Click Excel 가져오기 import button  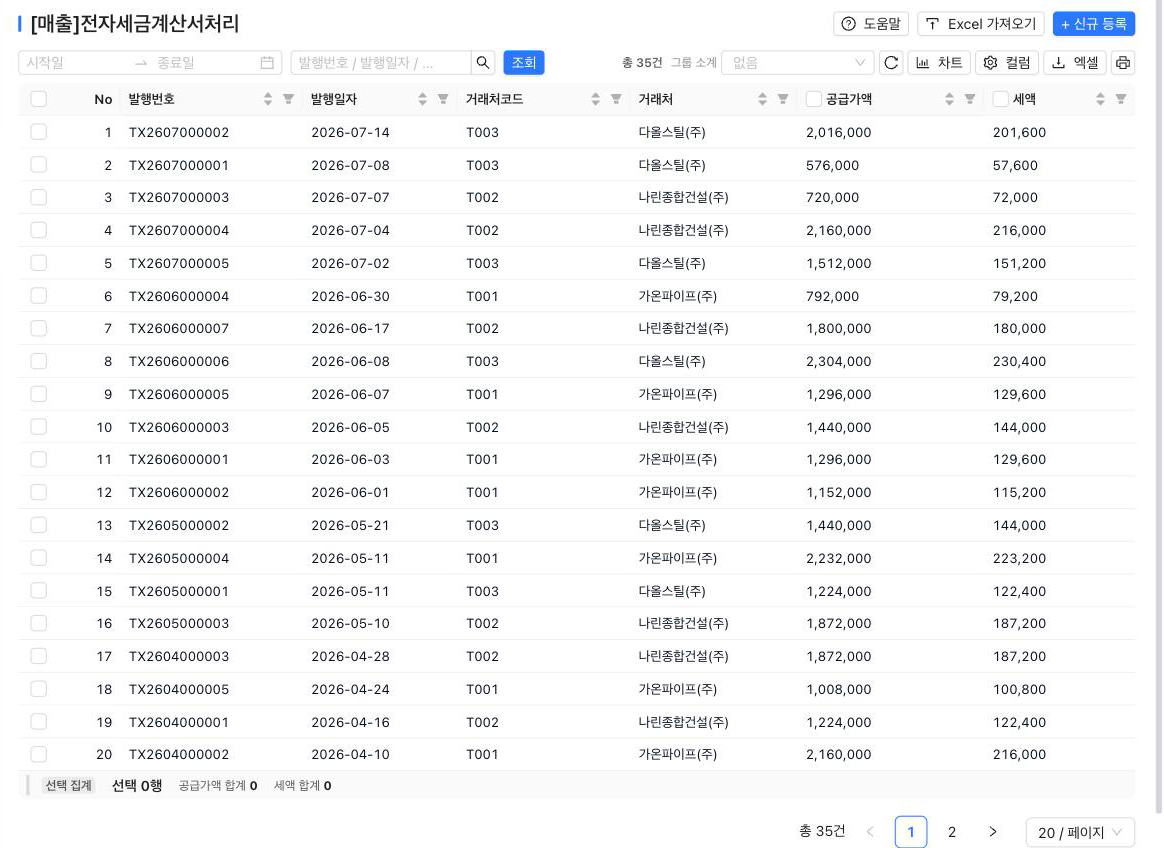tap(981, 24)
